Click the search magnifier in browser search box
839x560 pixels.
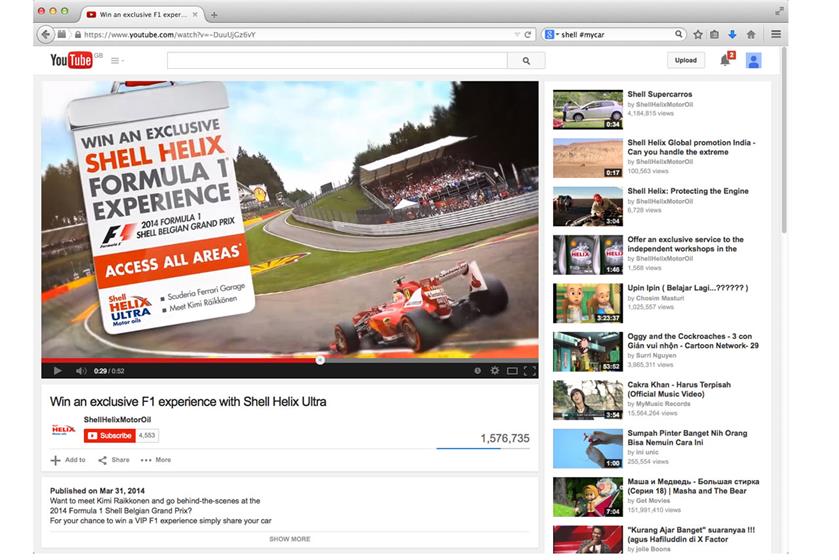[678, 34]
